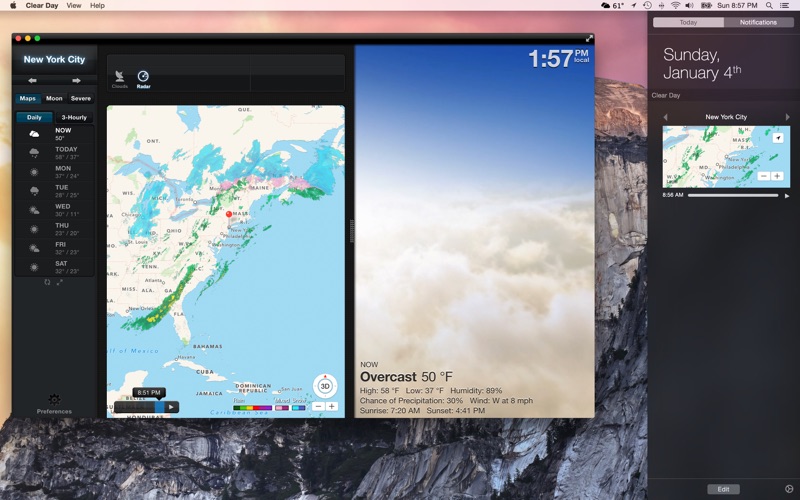The height and width of the screenshot is (500, 800).
Task: Toggle the 3D compass control on the map
Action: coord(325,386)
